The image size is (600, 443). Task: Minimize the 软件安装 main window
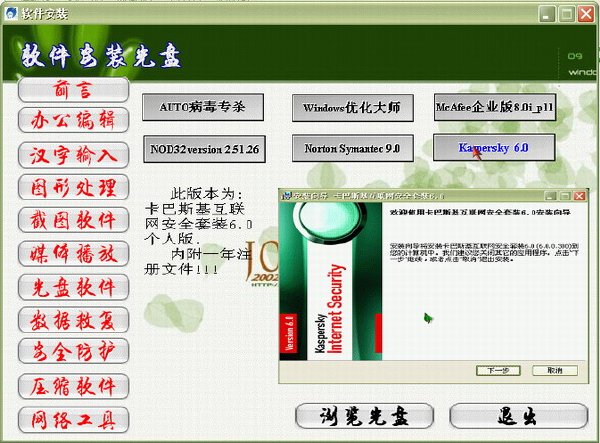pyautogui.click(x=547, y=14)
